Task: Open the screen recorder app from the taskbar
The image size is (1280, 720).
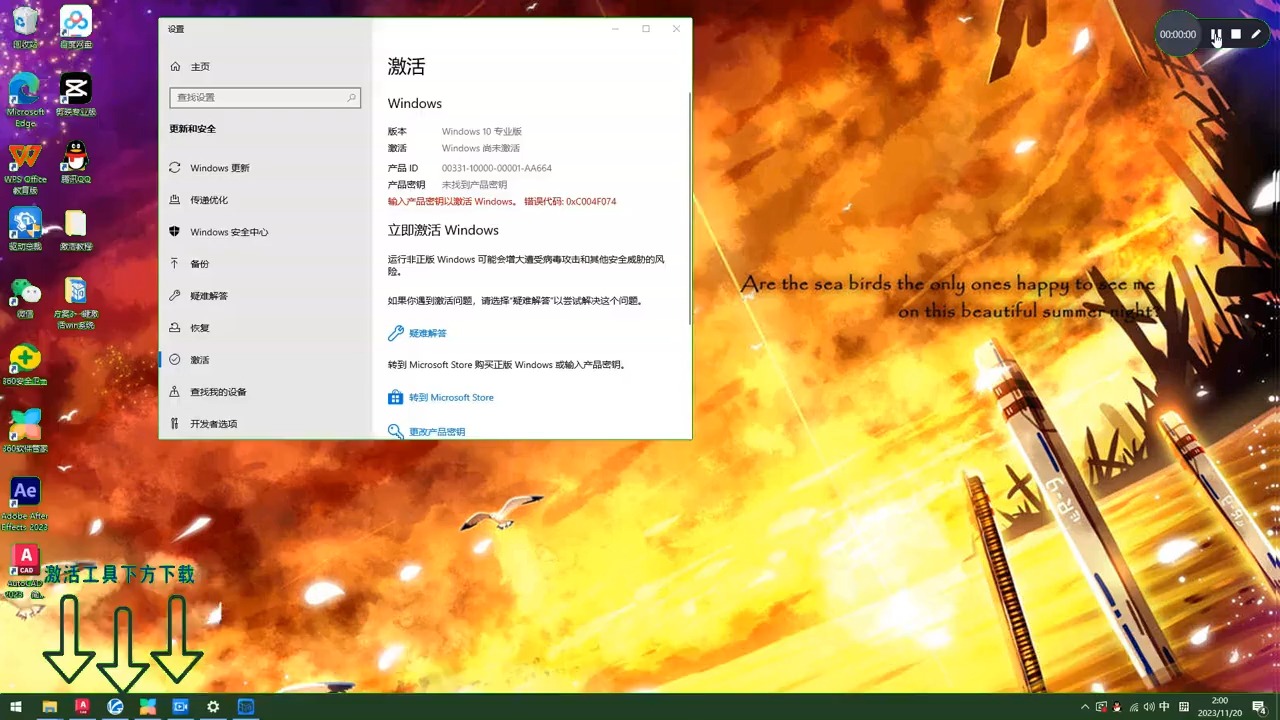Action: tap(181, 706)
